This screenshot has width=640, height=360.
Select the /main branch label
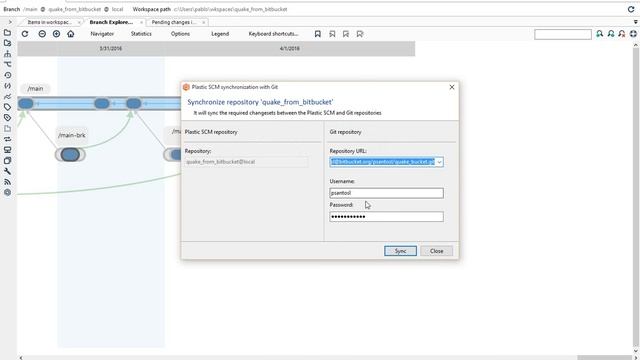35,89
